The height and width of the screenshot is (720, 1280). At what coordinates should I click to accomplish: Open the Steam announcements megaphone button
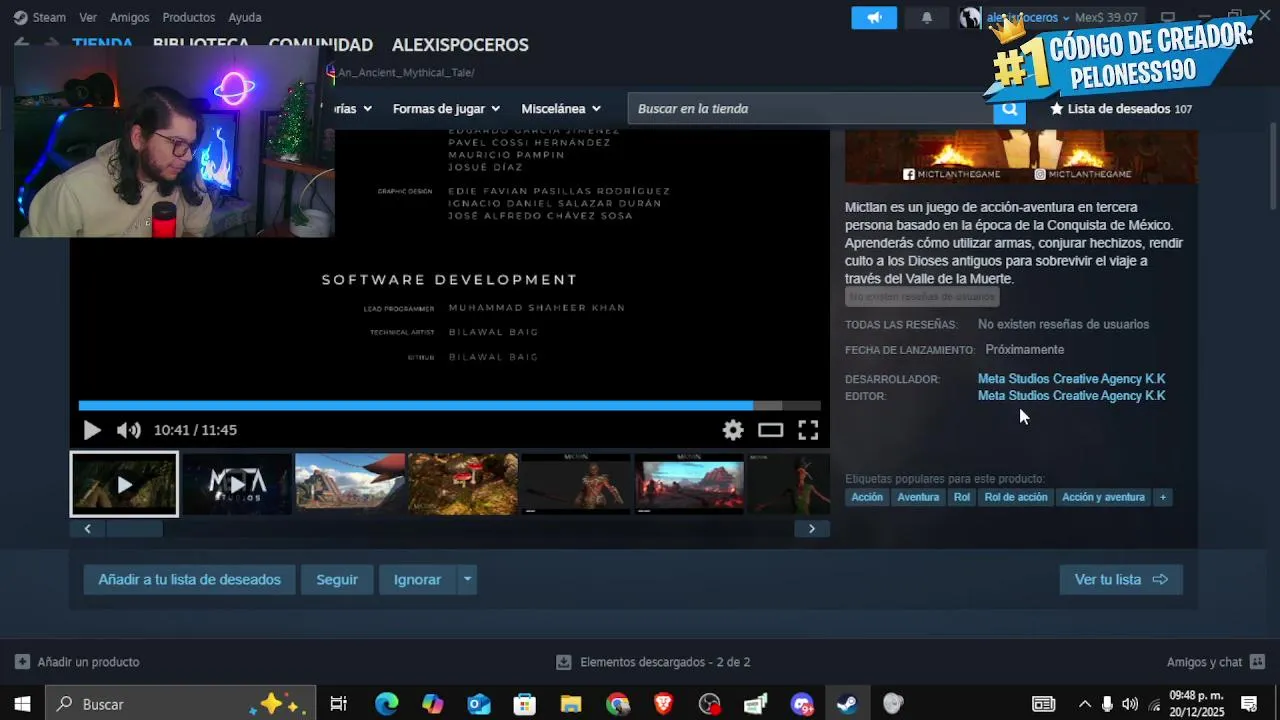[874, 18]
